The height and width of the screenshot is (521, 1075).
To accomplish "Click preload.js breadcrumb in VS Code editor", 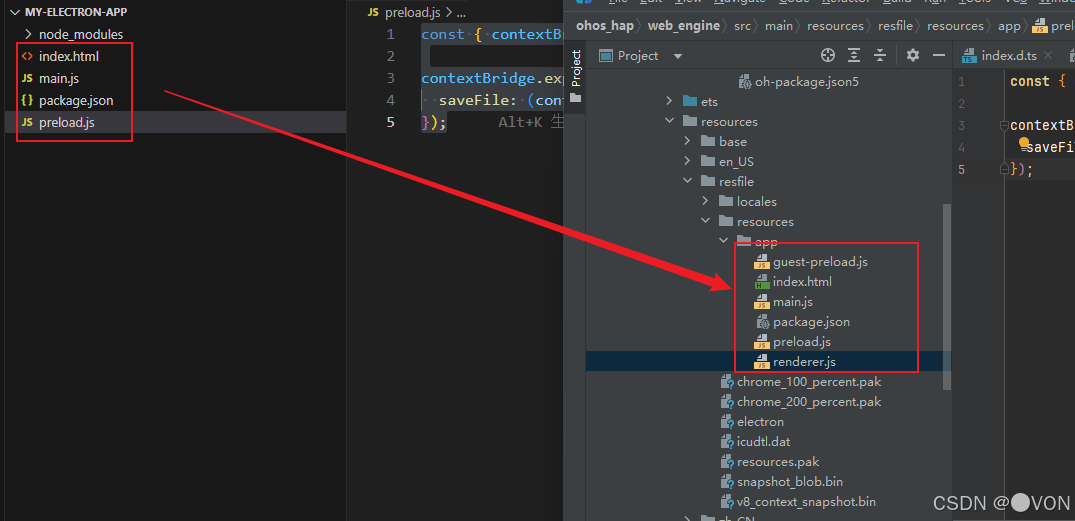I will point(413,12).
